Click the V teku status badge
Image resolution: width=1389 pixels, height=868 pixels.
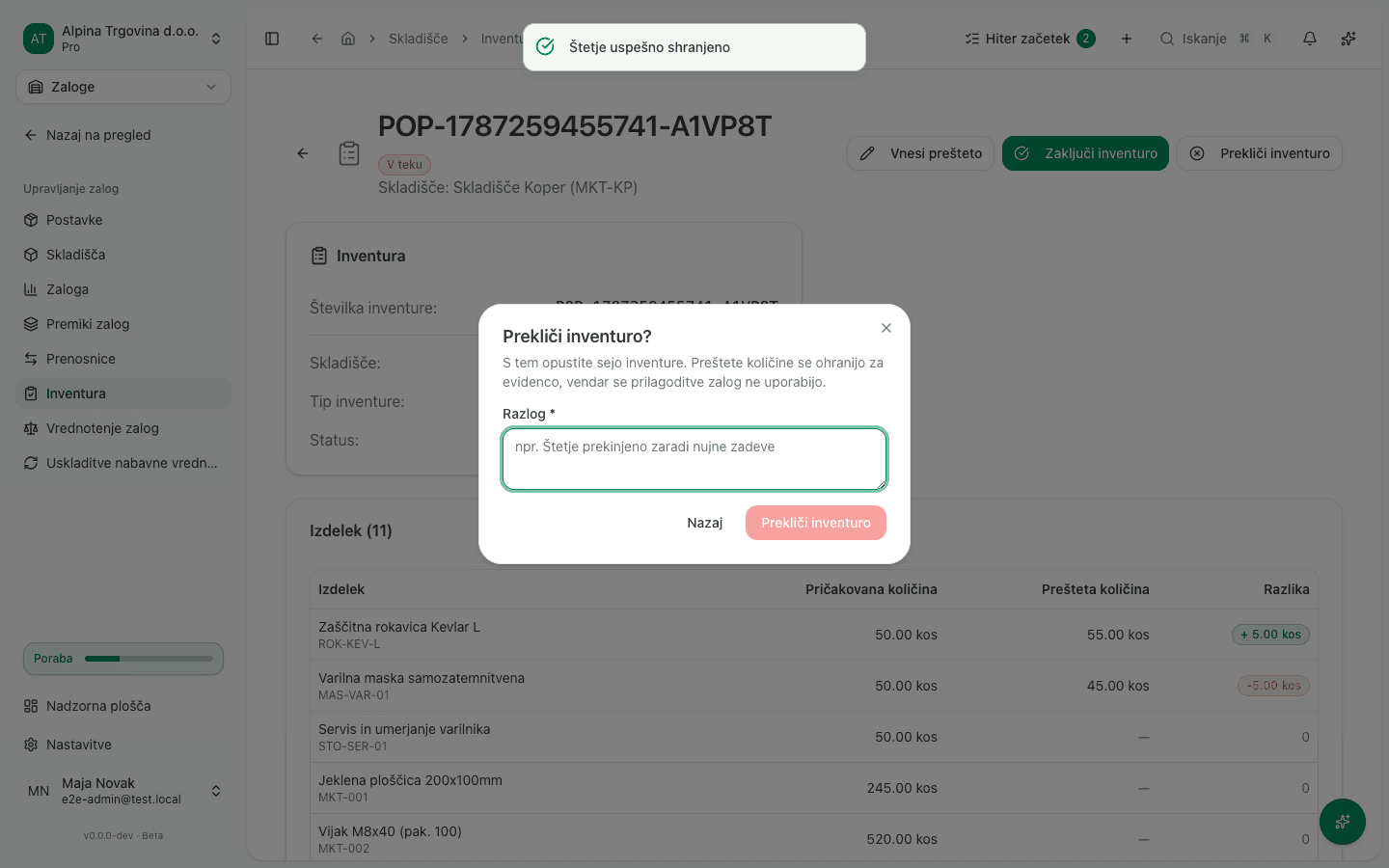tap(404, 165)
